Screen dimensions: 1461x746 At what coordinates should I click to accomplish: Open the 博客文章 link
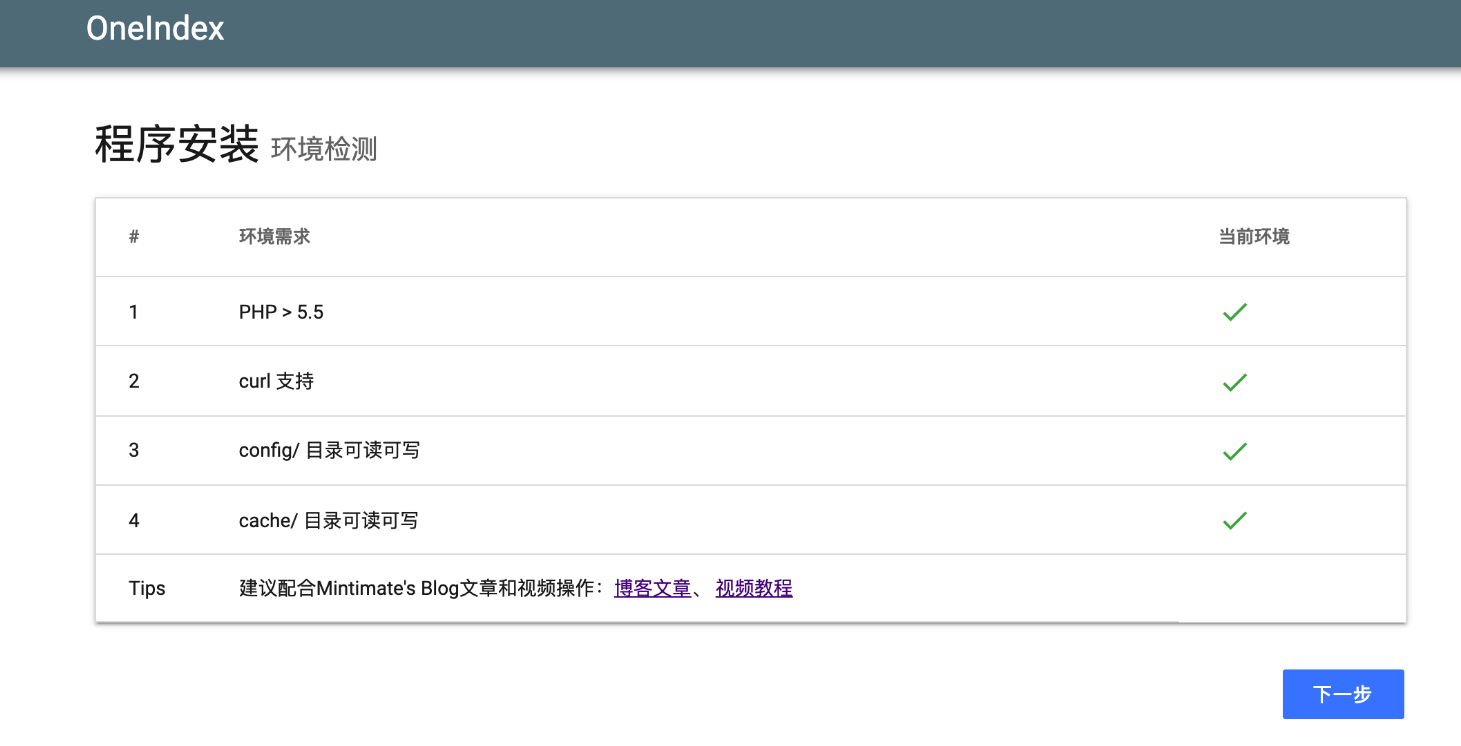click(652, 588)
